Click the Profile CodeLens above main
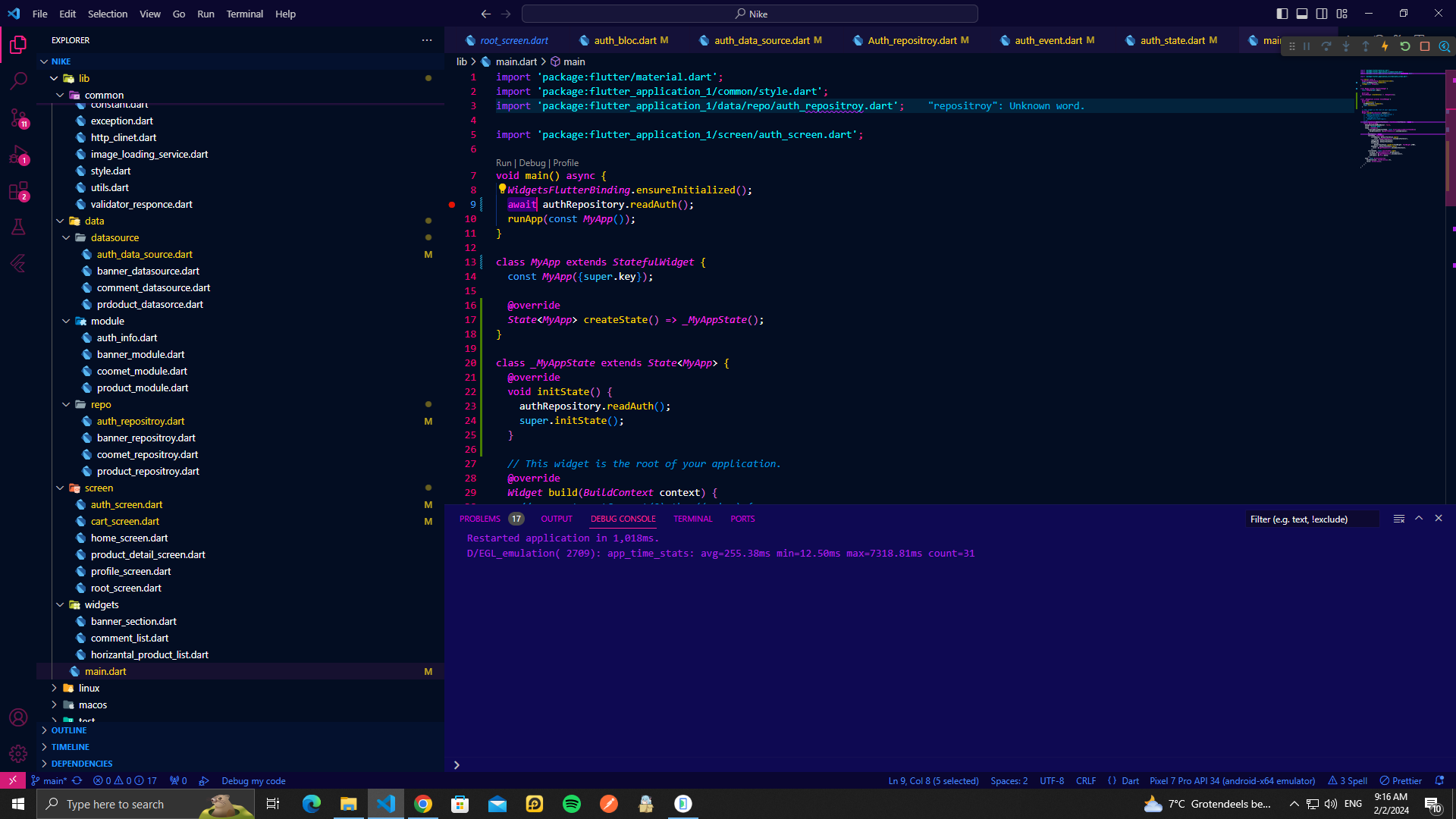Image resolution: width=1456 pixels, height=819 pixels. [x=566, y=163]
